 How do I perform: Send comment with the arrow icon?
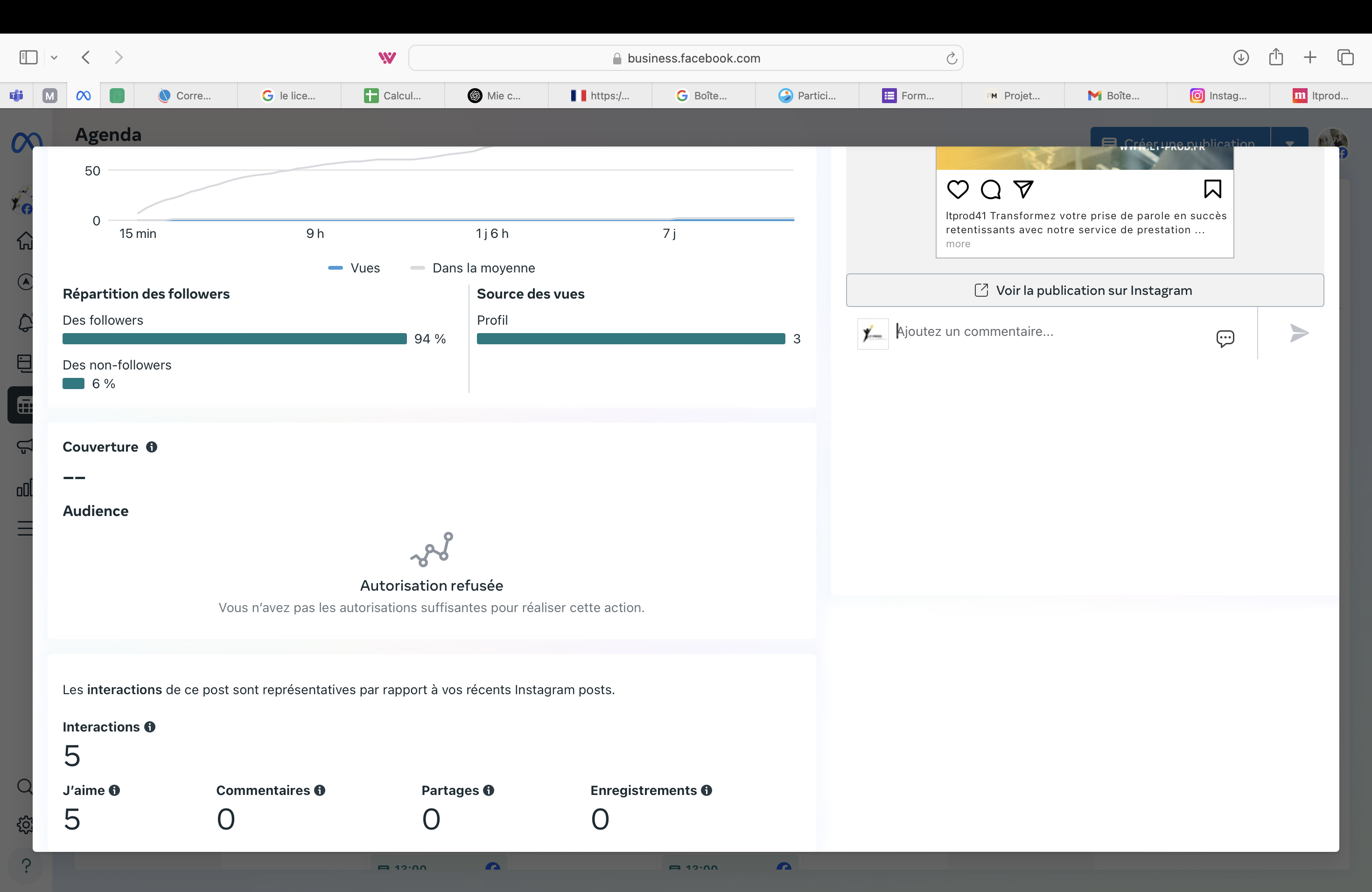[1298, 333]
